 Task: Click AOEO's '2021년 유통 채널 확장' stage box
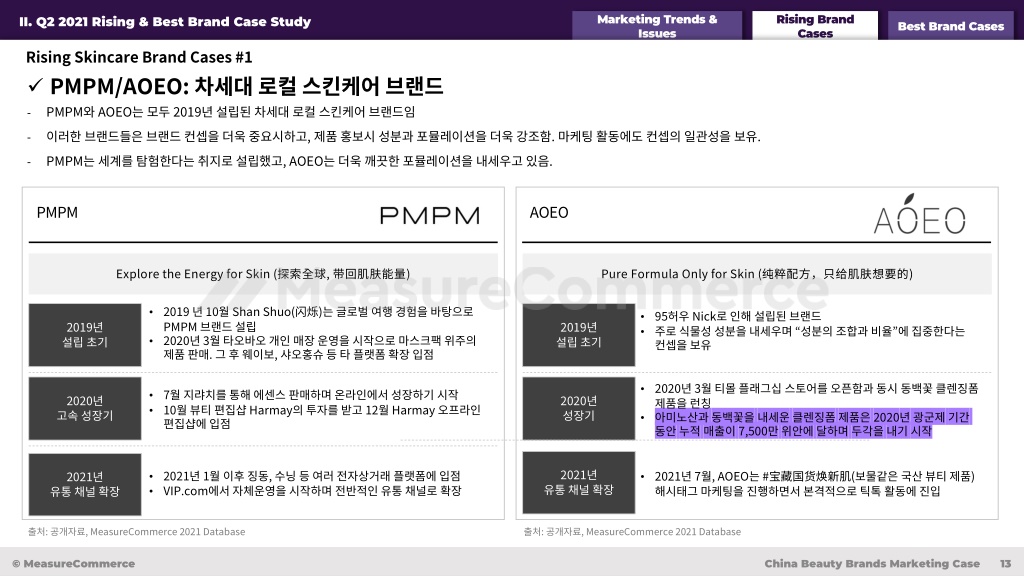579,482
